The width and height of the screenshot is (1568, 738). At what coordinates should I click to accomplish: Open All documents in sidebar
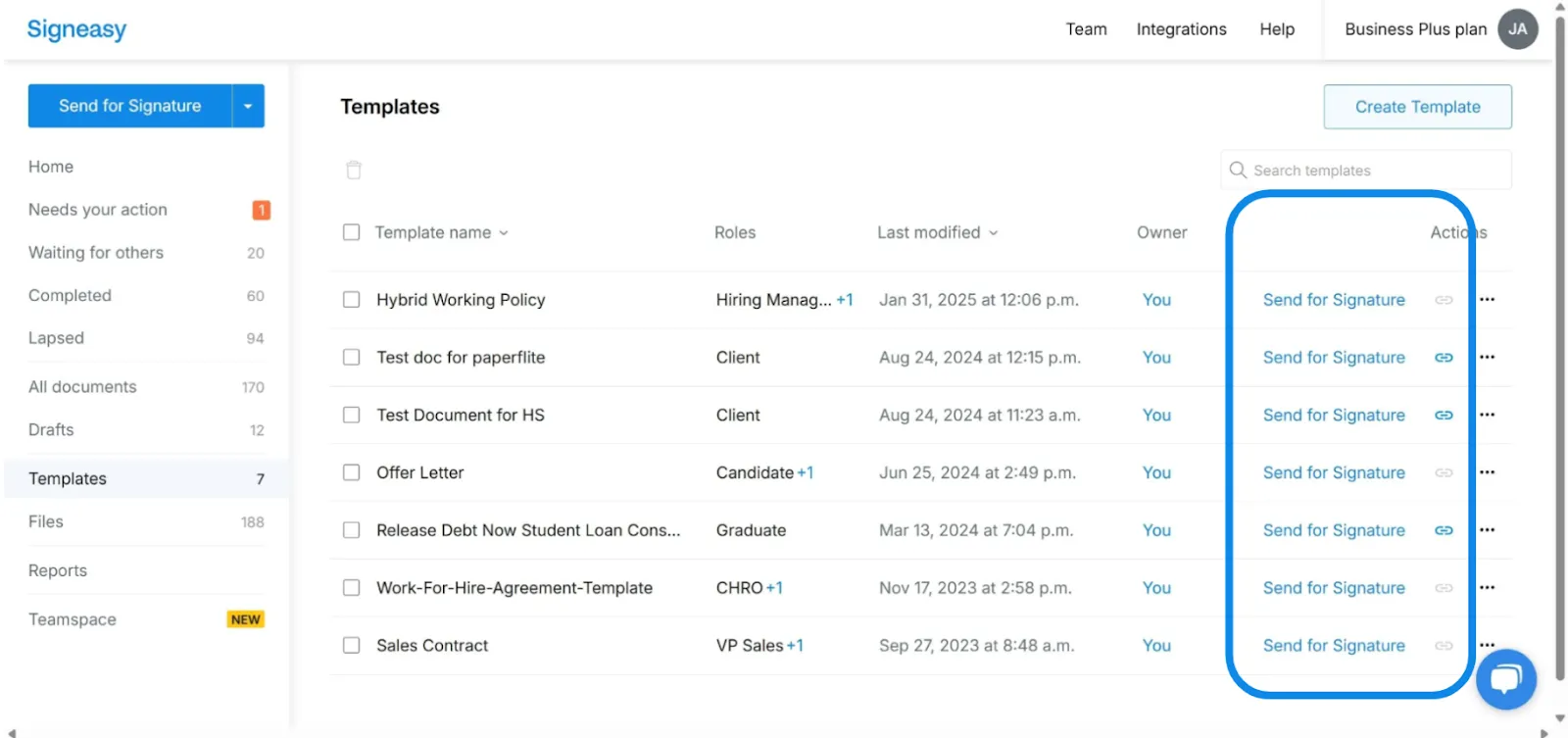pyautogui.click(x=82, y=387)
